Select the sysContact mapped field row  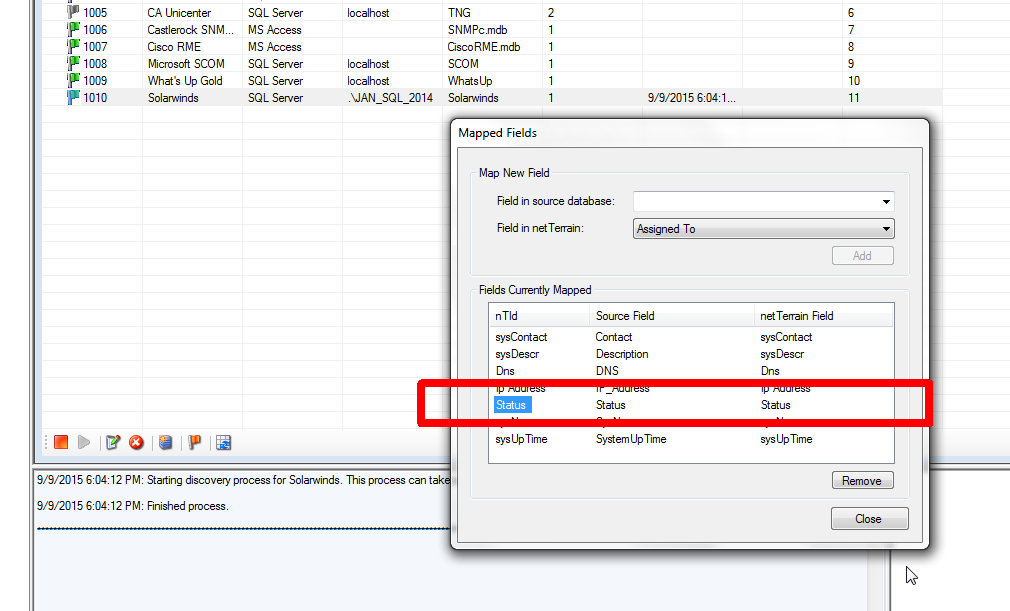[x=522, y=338]
